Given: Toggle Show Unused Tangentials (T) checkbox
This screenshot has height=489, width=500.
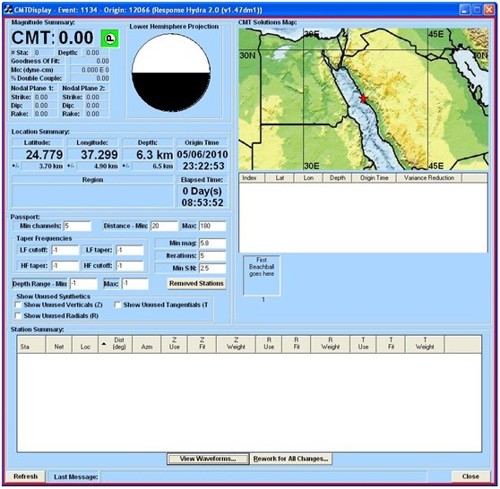Looking at the screenshot, I should point(118,305).
